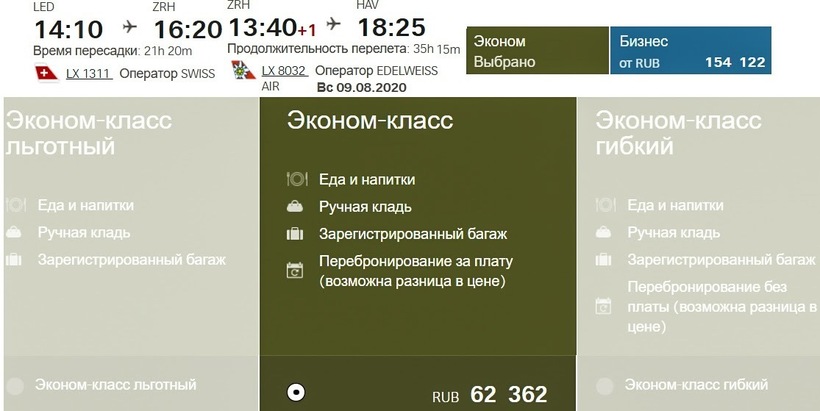Open the Эконом Выбрано tab
The width and height of the screenshot is (820, 411).
coord(538,51)
